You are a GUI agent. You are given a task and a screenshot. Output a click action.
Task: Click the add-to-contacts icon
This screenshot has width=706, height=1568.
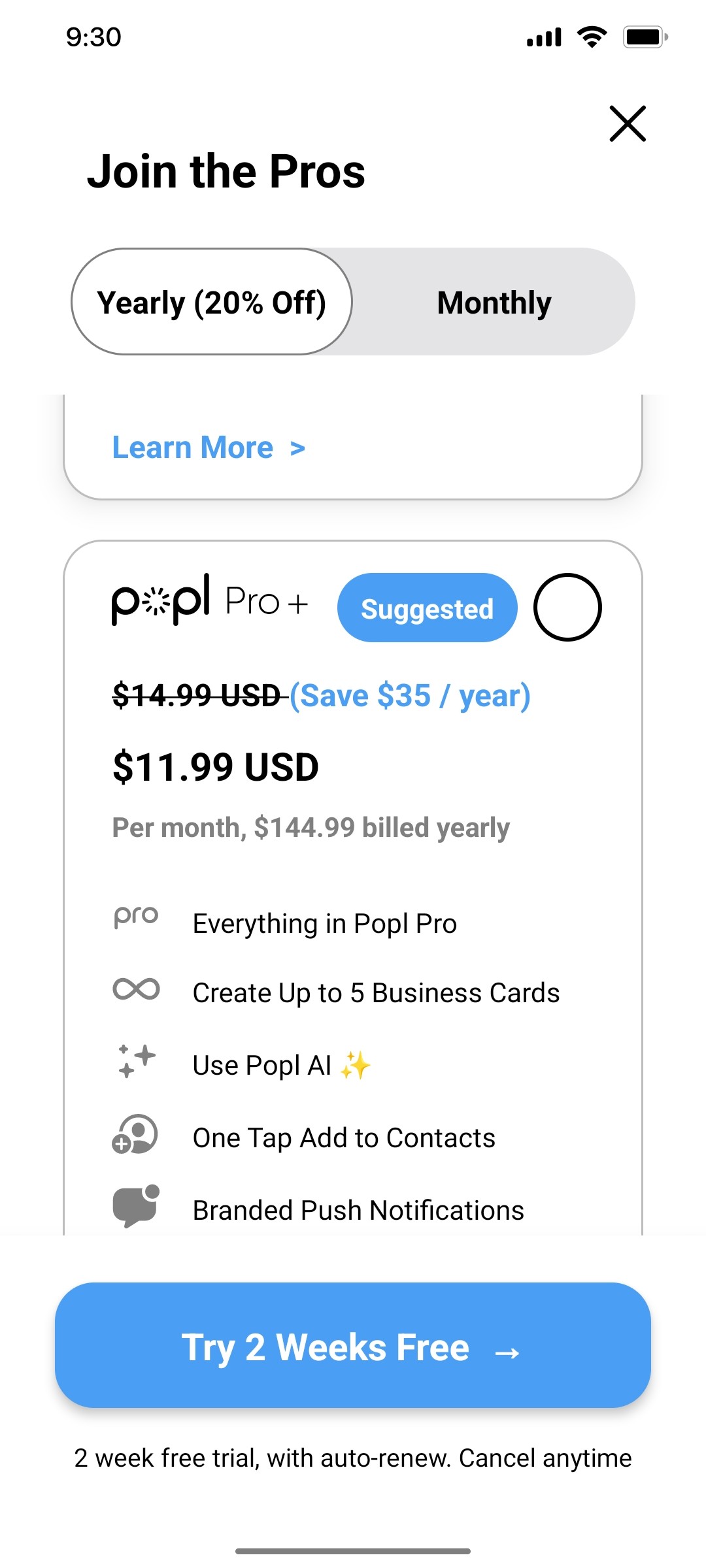134,1135
